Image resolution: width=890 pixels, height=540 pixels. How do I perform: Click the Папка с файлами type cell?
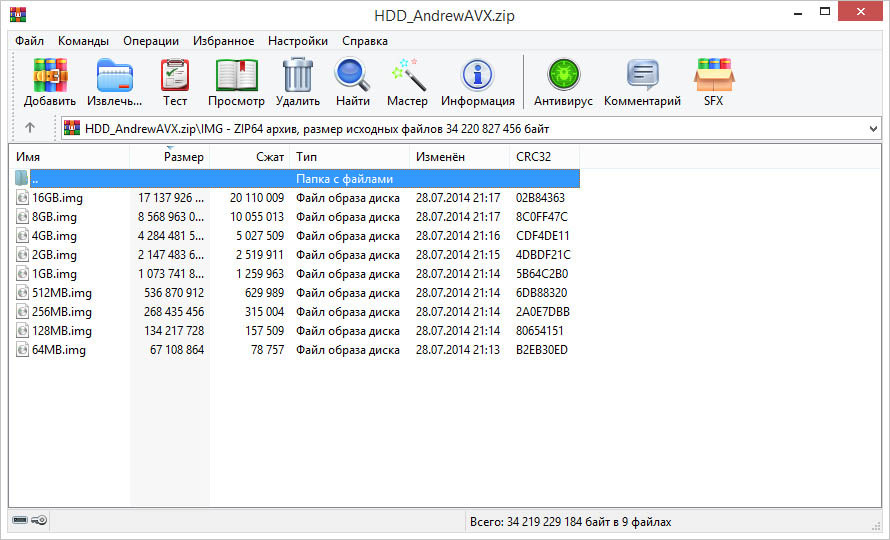point(345,178)
